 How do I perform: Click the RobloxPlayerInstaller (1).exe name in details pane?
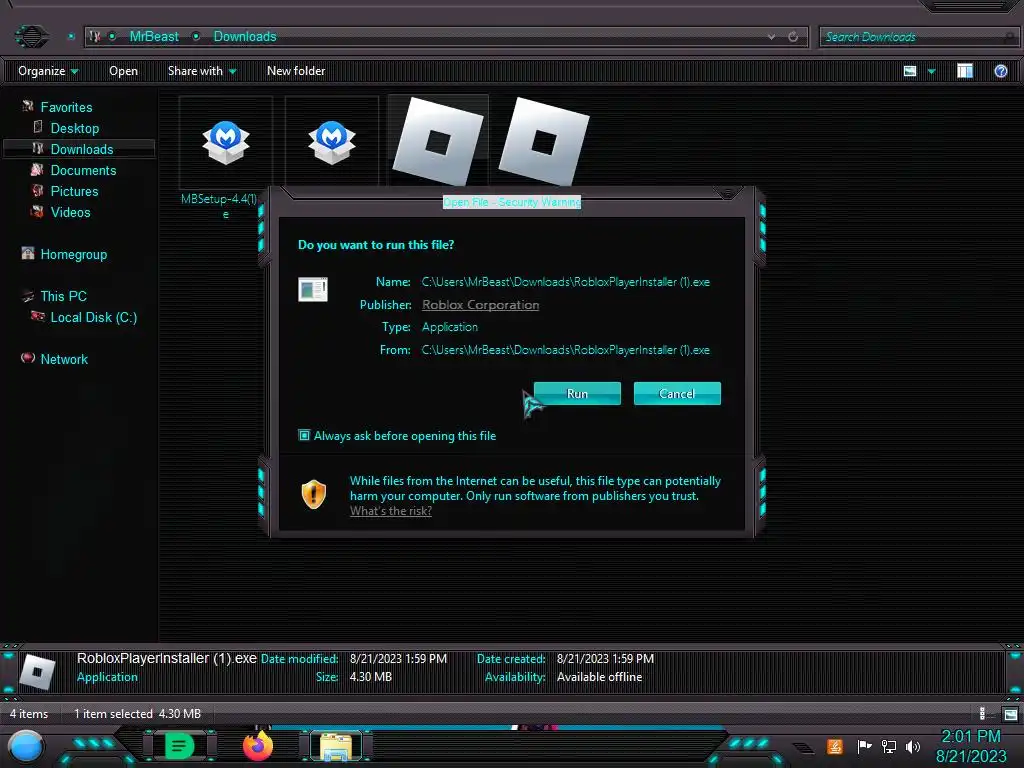[167, 658]
